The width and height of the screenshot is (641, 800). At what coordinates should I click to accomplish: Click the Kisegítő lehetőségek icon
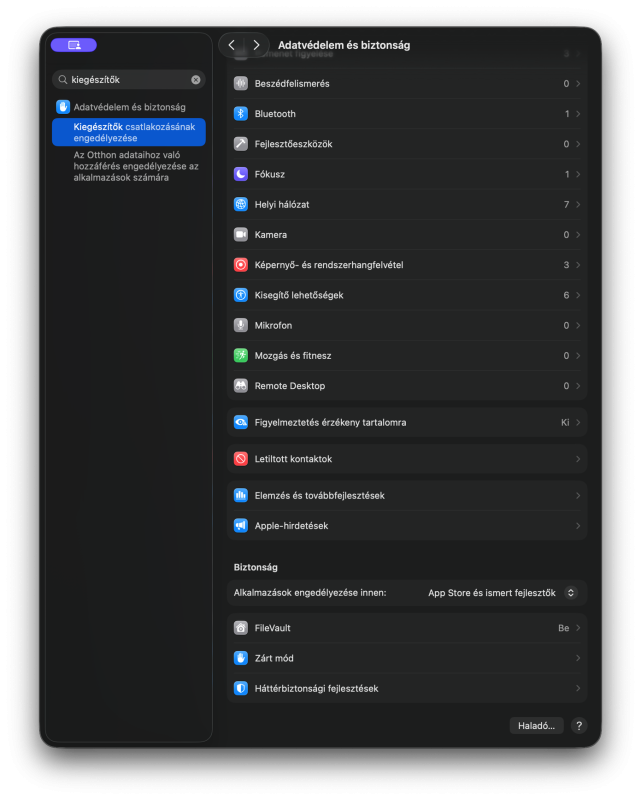click(241, 295)
